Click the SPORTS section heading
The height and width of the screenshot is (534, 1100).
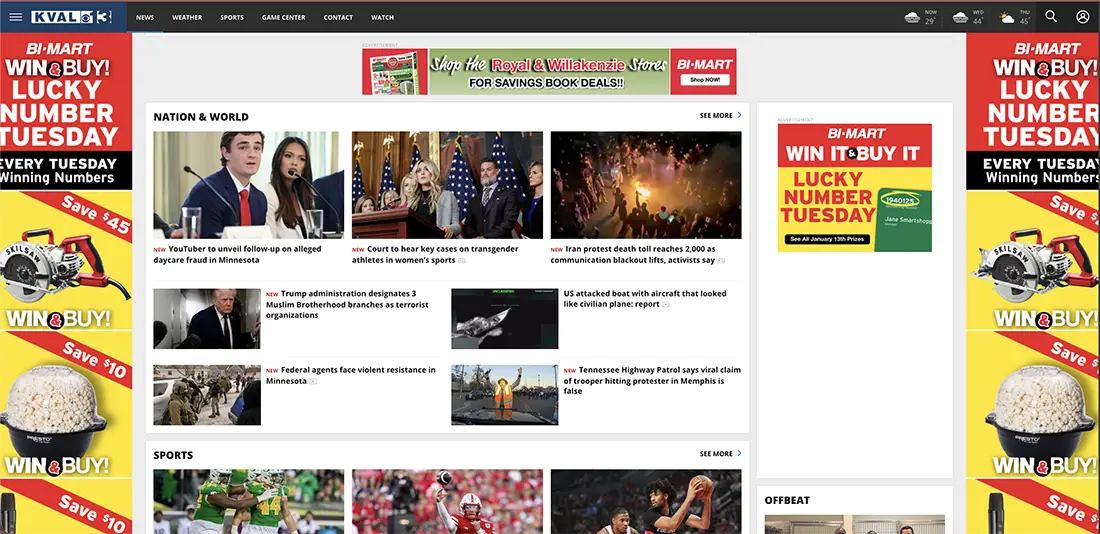(x=173, y=455)
